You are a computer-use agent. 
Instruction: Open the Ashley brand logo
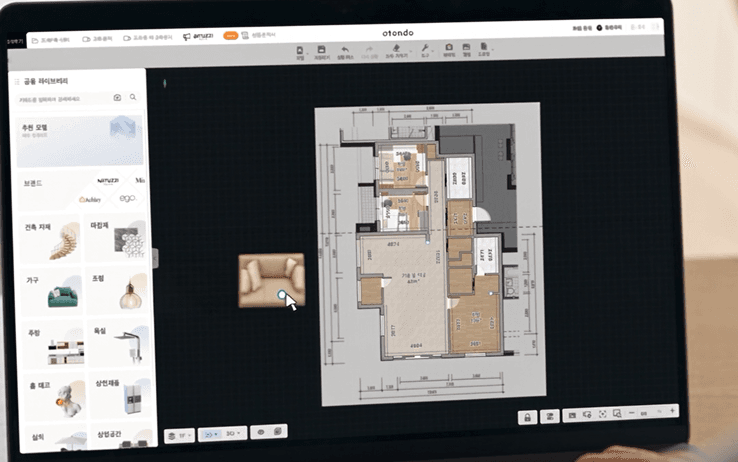[90, 200]
